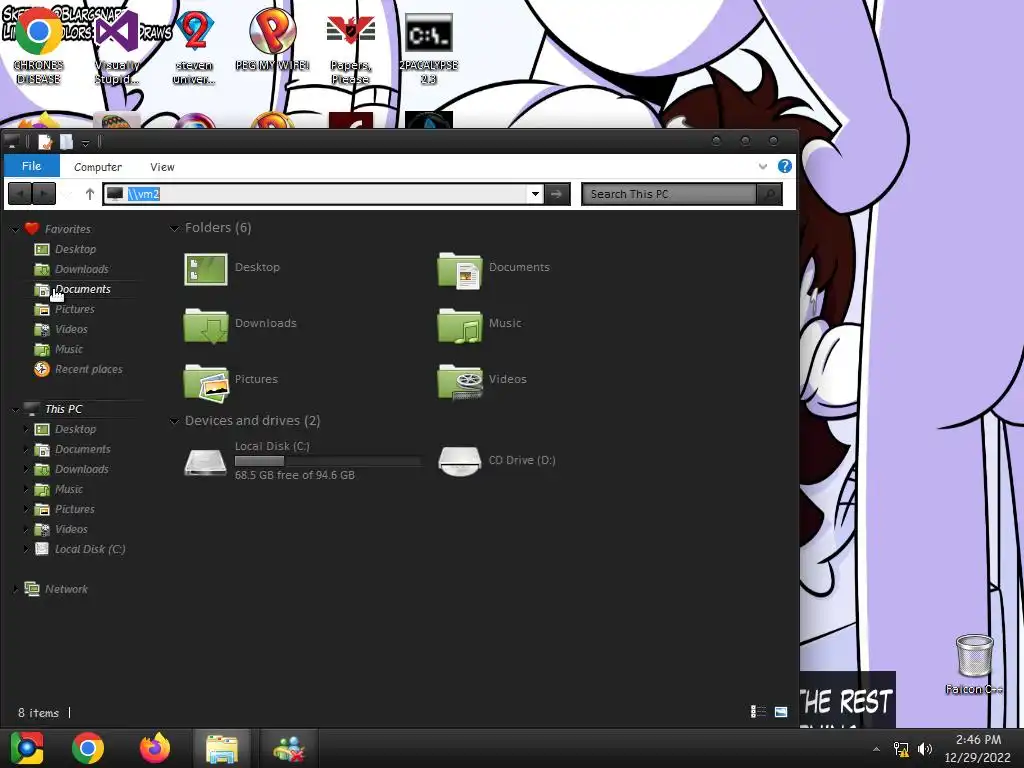Image resolution: width=1024 pixels, height=768 pixels.
Task: Select This PC in navigation pane
Action: coord(63,409)
